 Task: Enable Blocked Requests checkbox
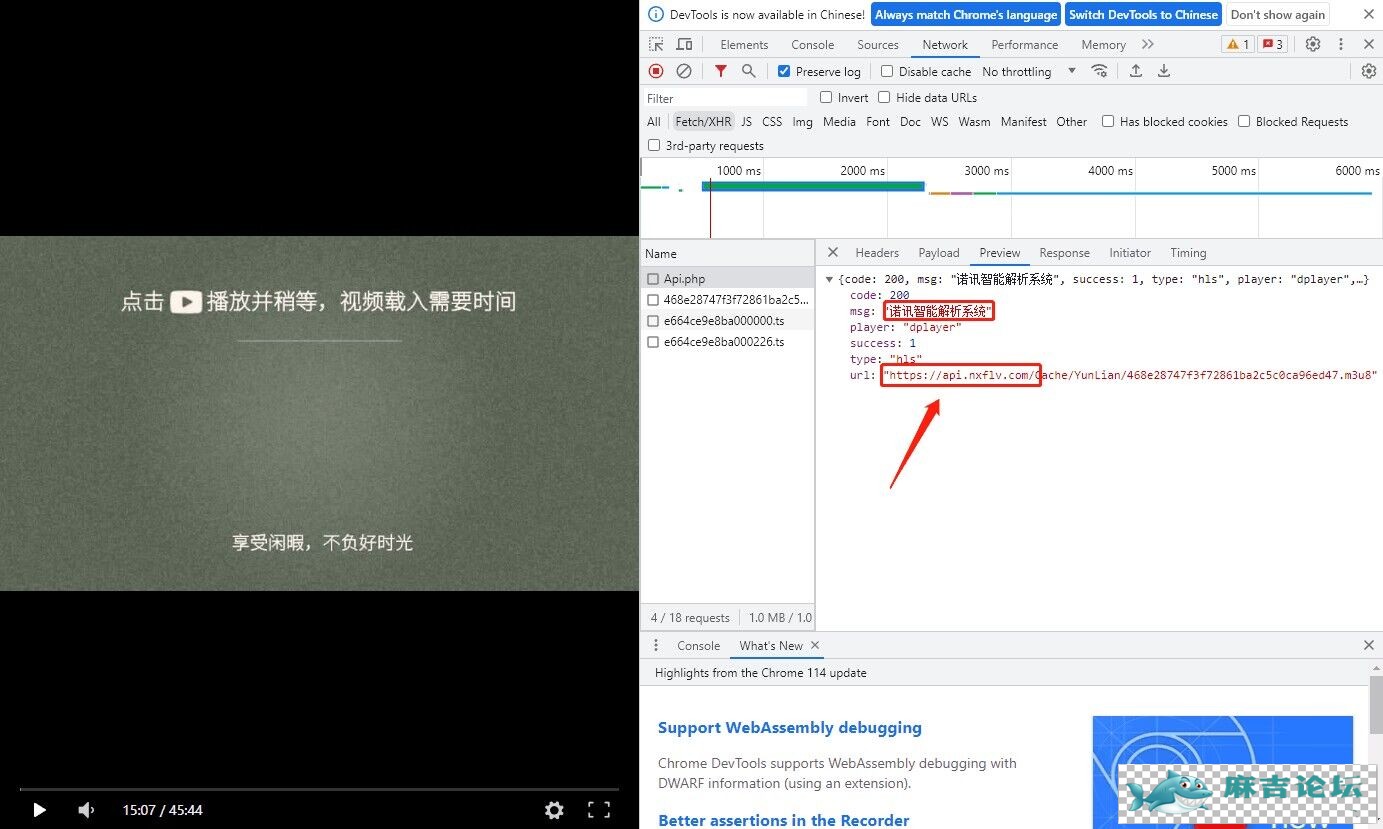(1244, 121)
